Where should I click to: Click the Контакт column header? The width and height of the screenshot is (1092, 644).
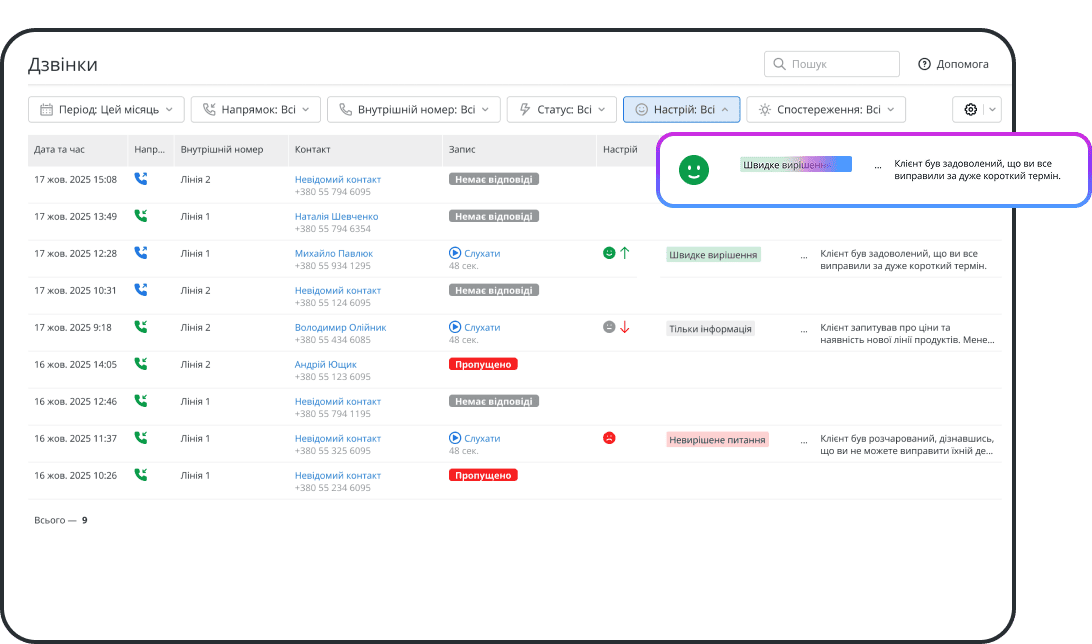312,150
